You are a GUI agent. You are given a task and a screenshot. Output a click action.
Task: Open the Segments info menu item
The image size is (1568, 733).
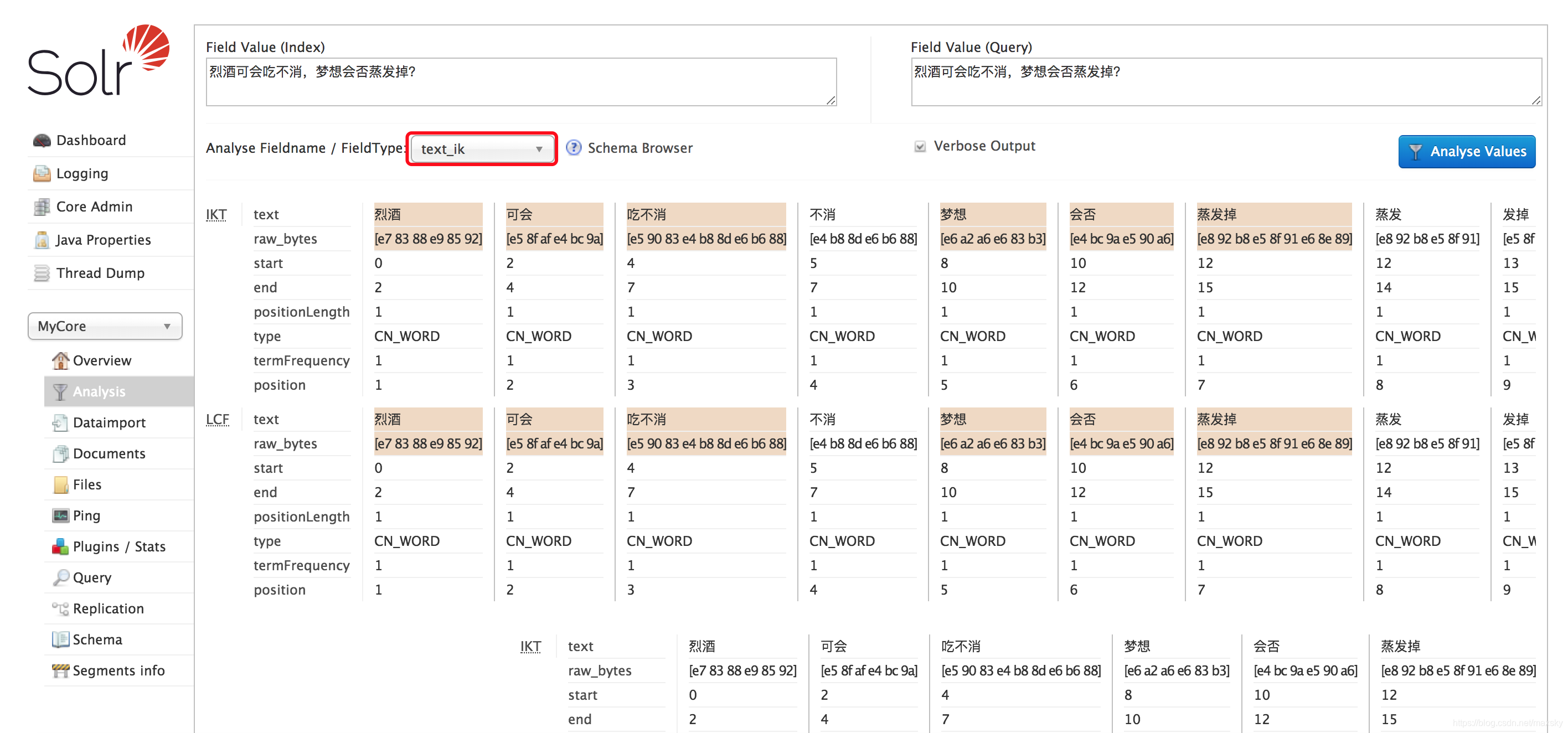[x=118, y=670]
